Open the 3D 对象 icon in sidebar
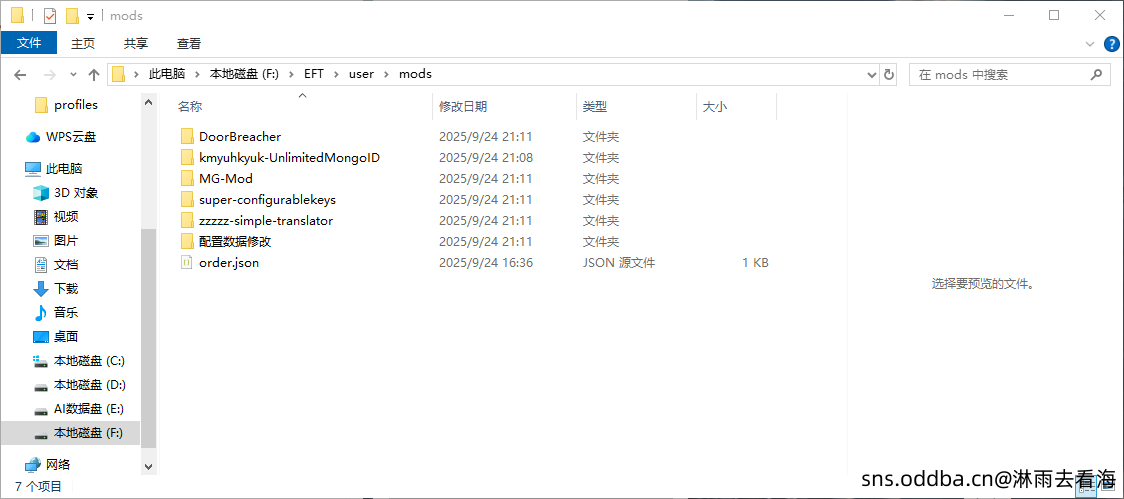Screen dimensions: 1124x499 click(x=41, y=193)
